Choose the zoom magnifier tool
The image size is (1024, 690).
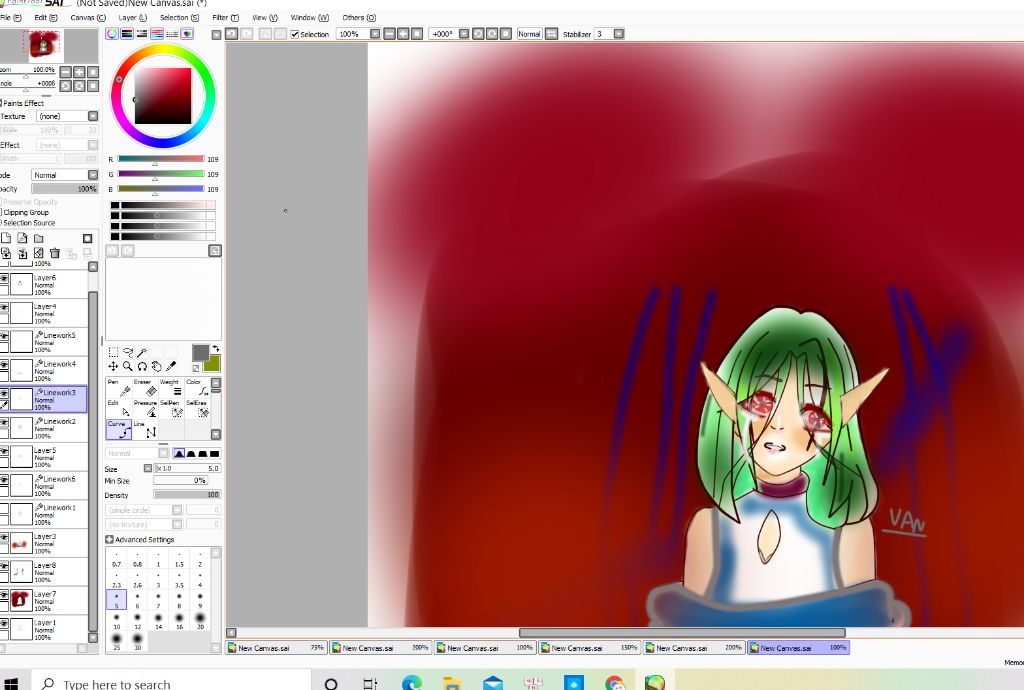click(x=127, y=366)
